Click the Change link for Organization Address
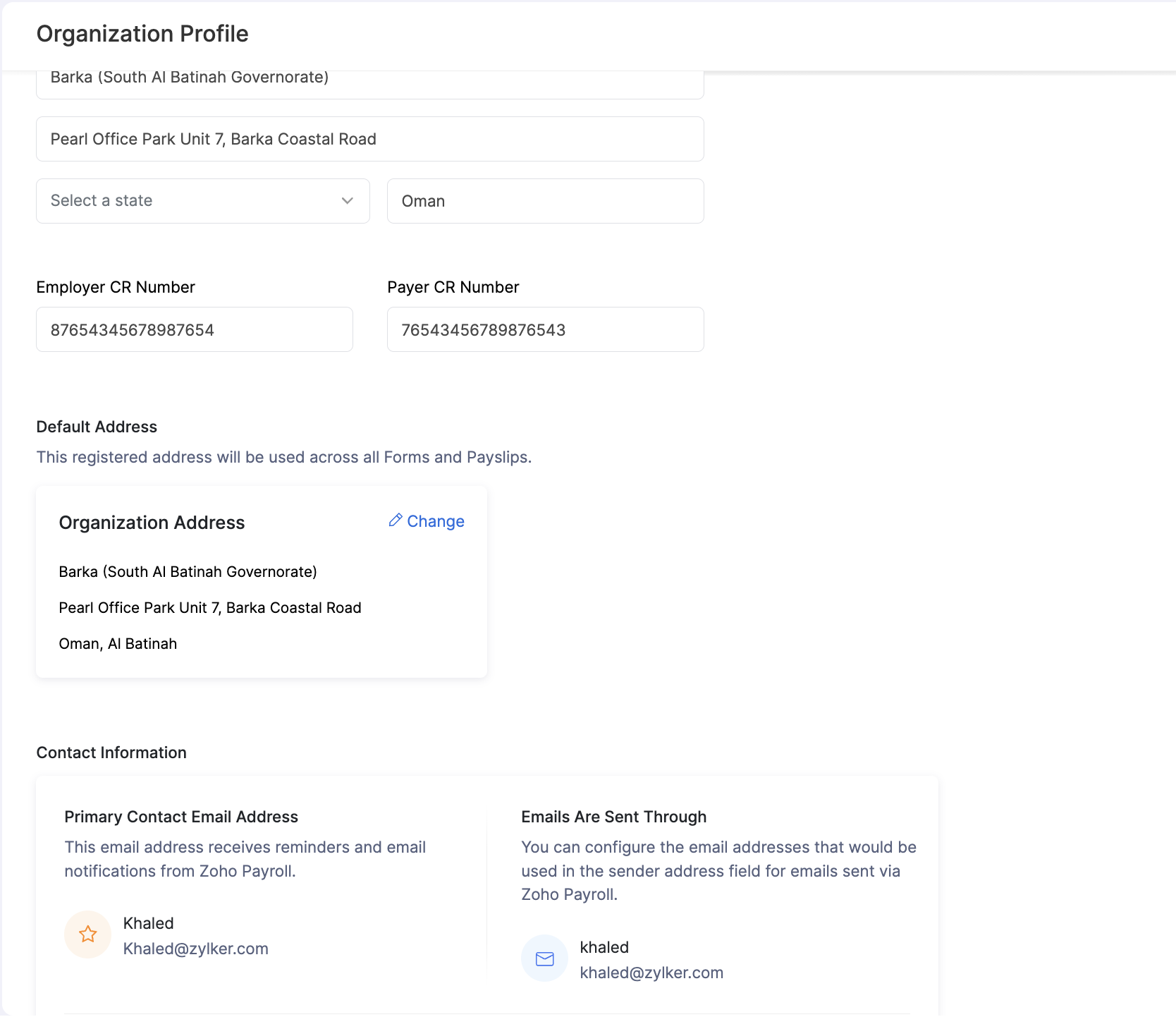 pos(436,521)
